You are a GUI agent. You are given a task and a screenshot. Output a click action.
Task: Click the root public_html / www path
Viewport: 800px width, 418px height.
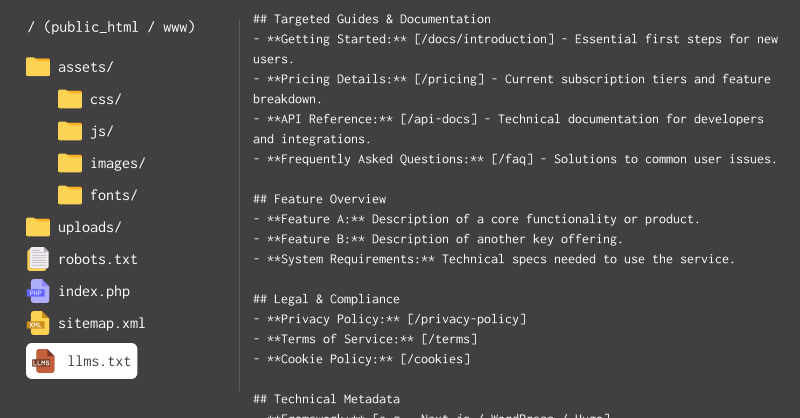(110, 27)
